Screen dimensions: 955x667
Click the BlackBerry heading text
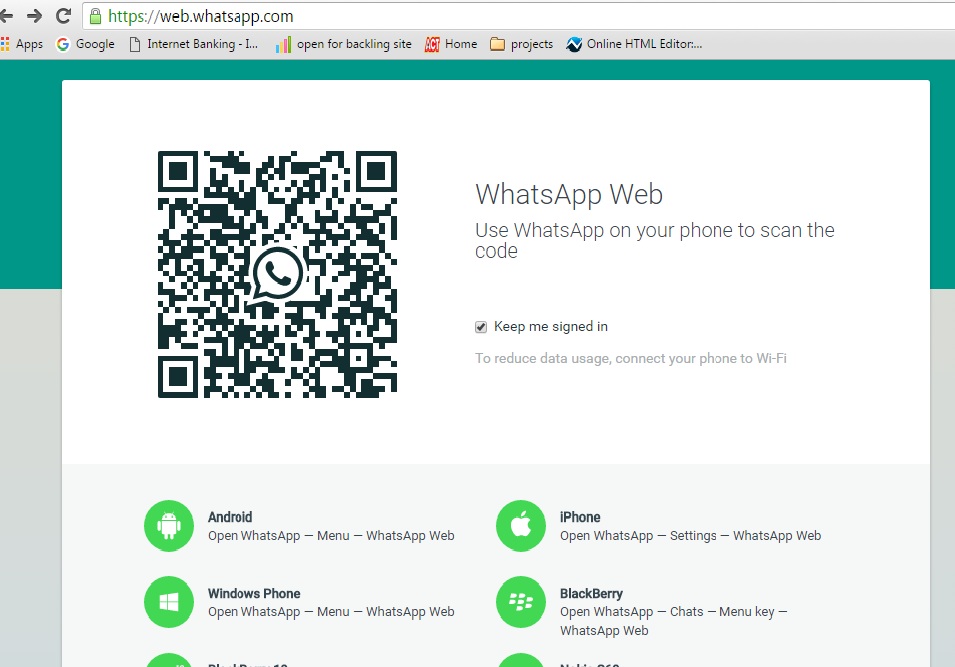tap(591, 594)
